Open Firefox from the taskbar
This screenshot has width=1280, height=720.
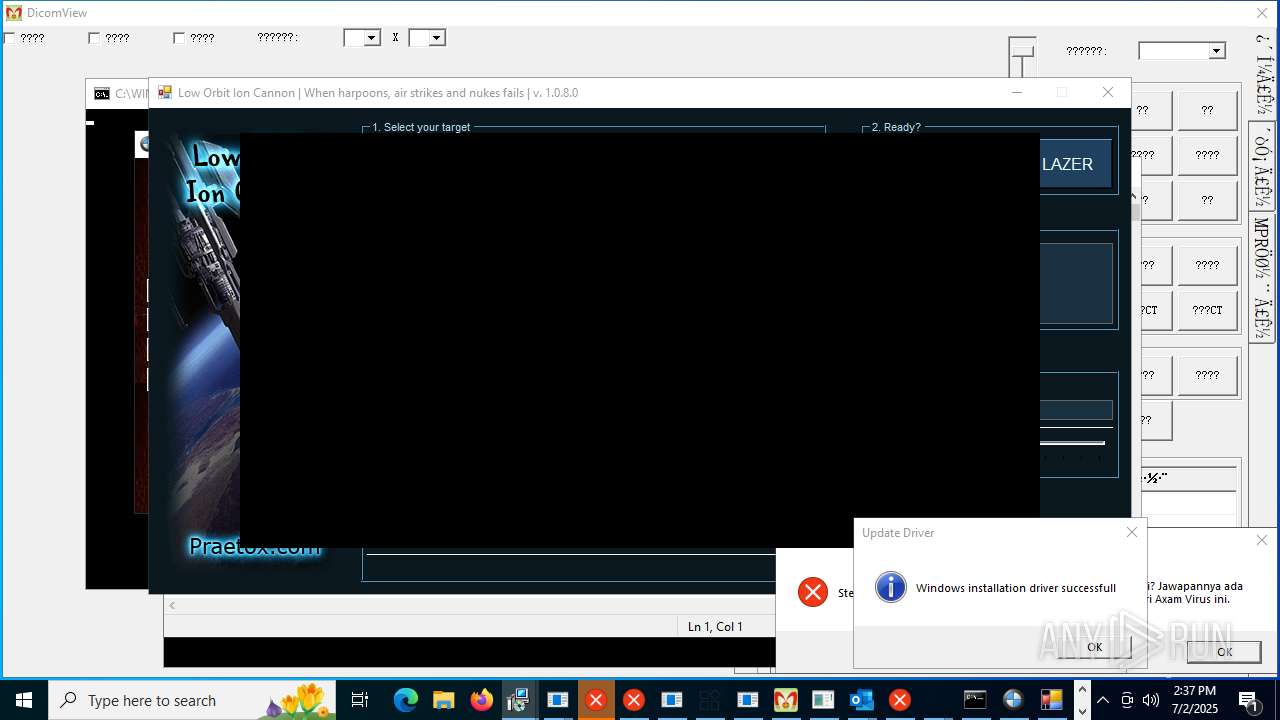pyautogui.click(x=481, y=700)
